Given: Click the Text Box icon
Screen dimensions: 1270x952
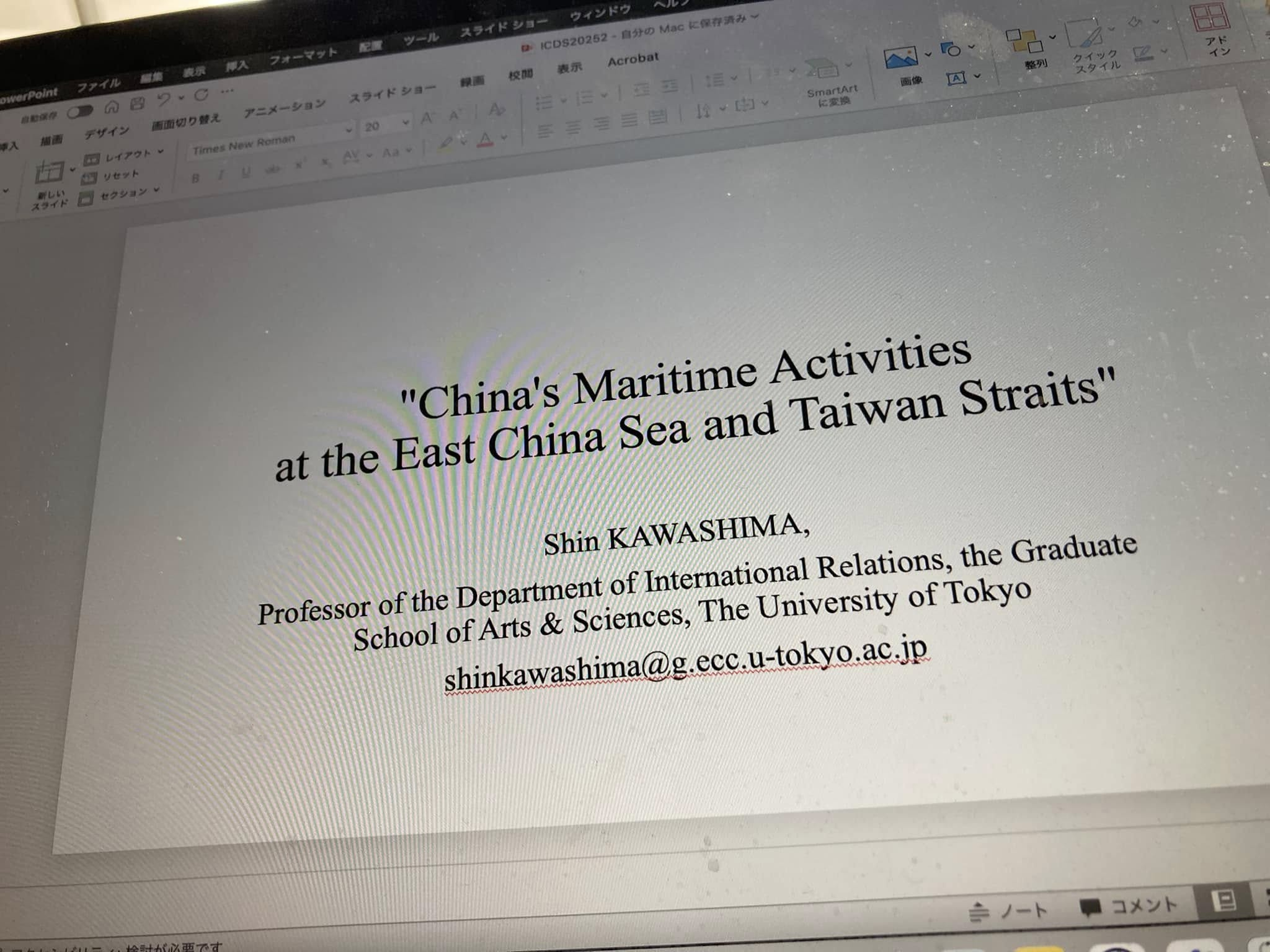Looking at the screenshot, I should pyautogui.click(x=956, y=78).
